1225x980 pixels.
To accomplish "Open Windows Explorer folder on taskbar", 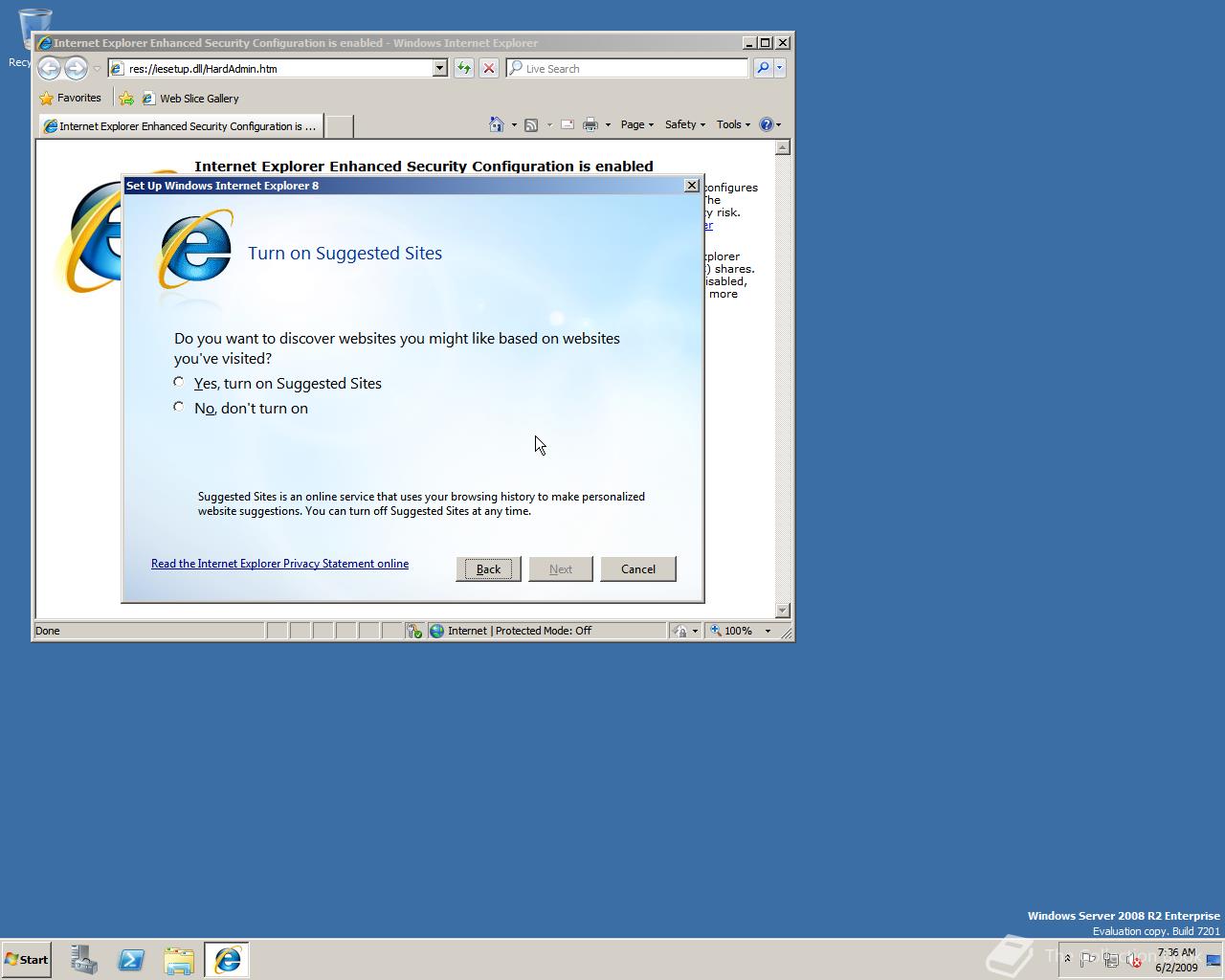I will click(179, 959).
